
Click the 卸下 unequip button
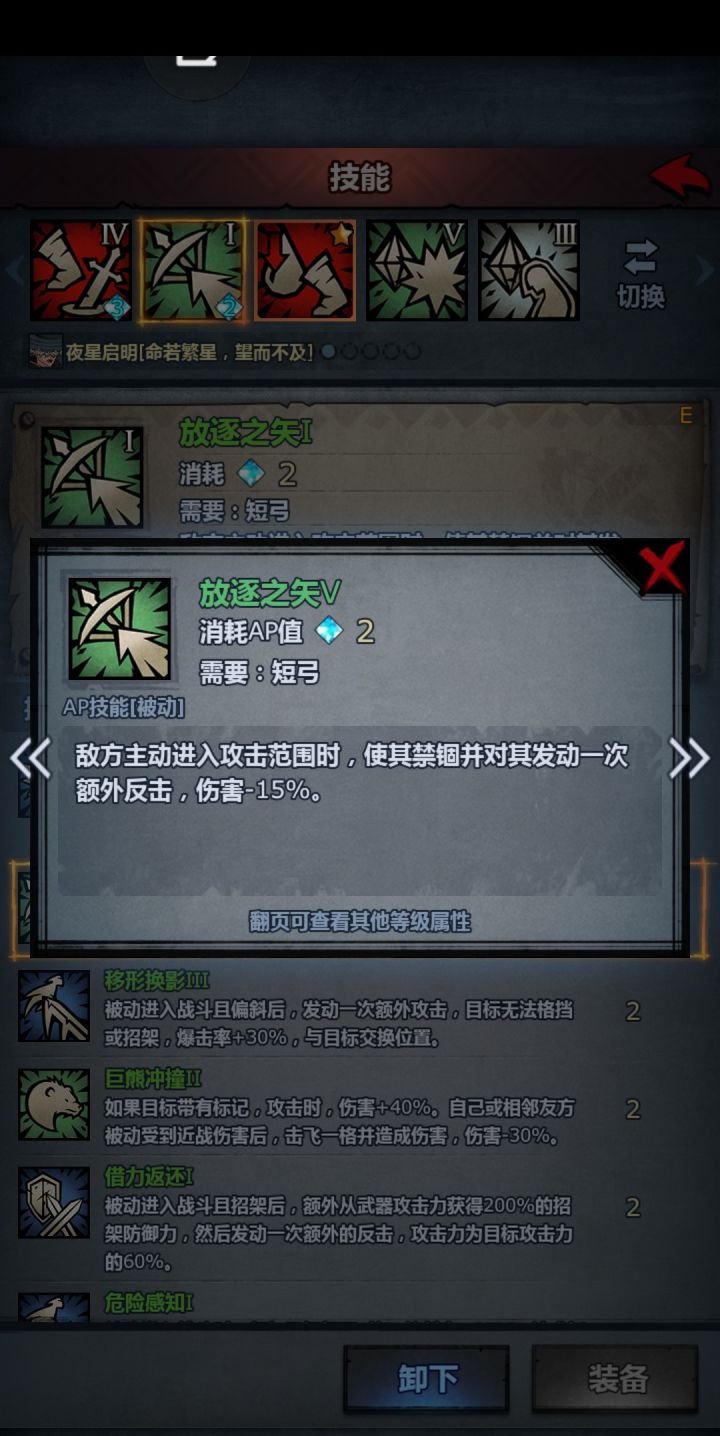click(427, 1379)
